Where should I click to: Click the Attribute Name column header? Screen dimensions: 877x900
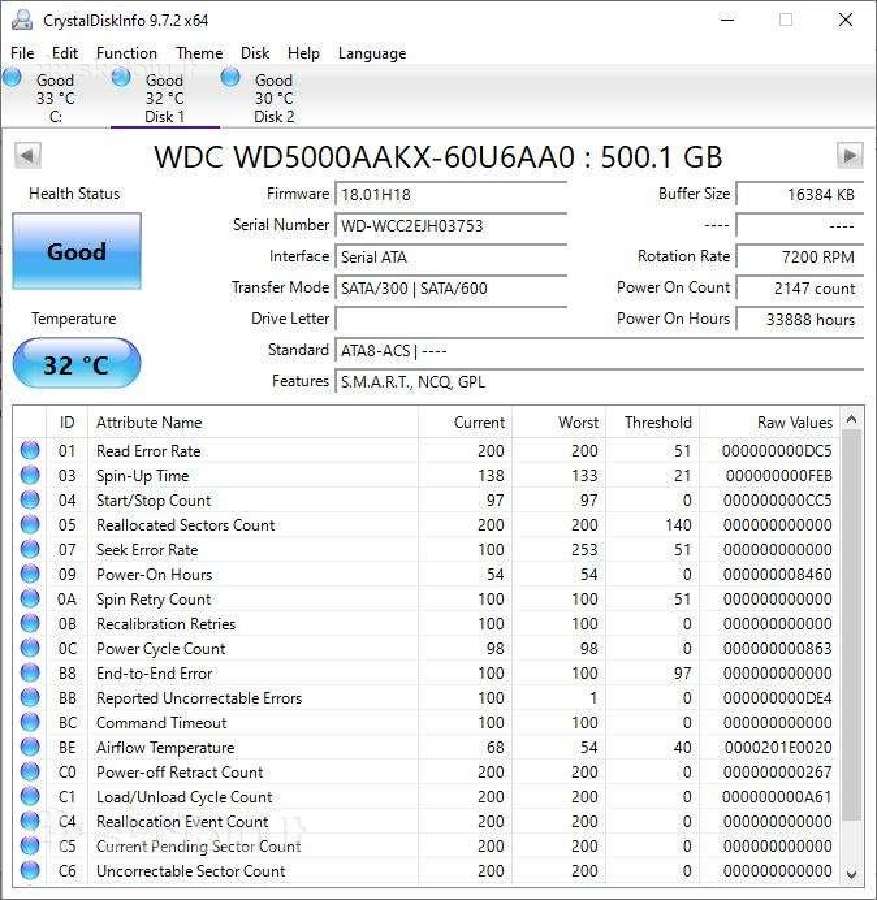[253, 422]
